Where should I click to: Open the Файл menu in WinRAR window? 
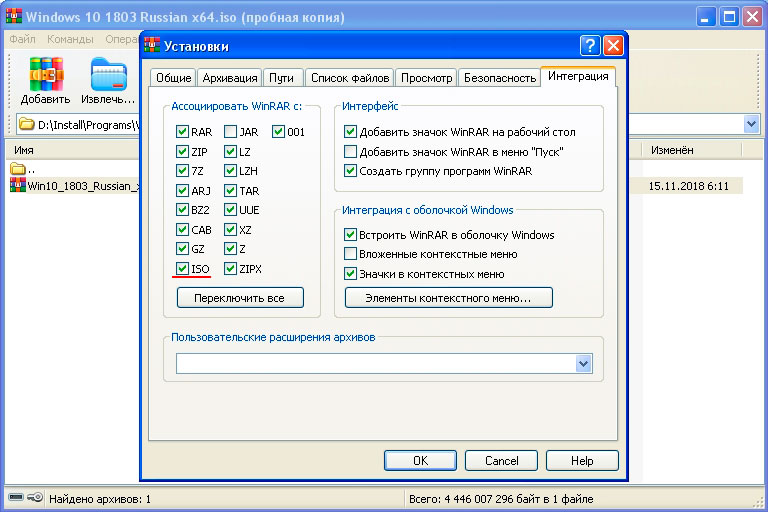coord(23,39)
